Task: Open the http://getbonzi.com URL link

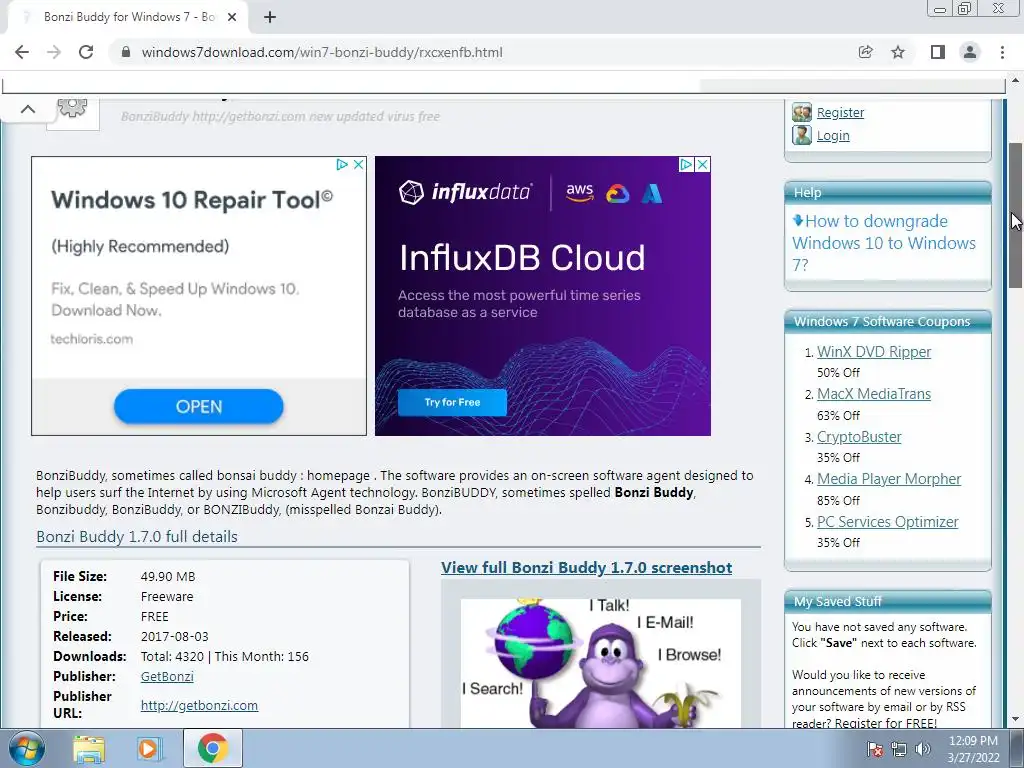Action: click(199, 705)
